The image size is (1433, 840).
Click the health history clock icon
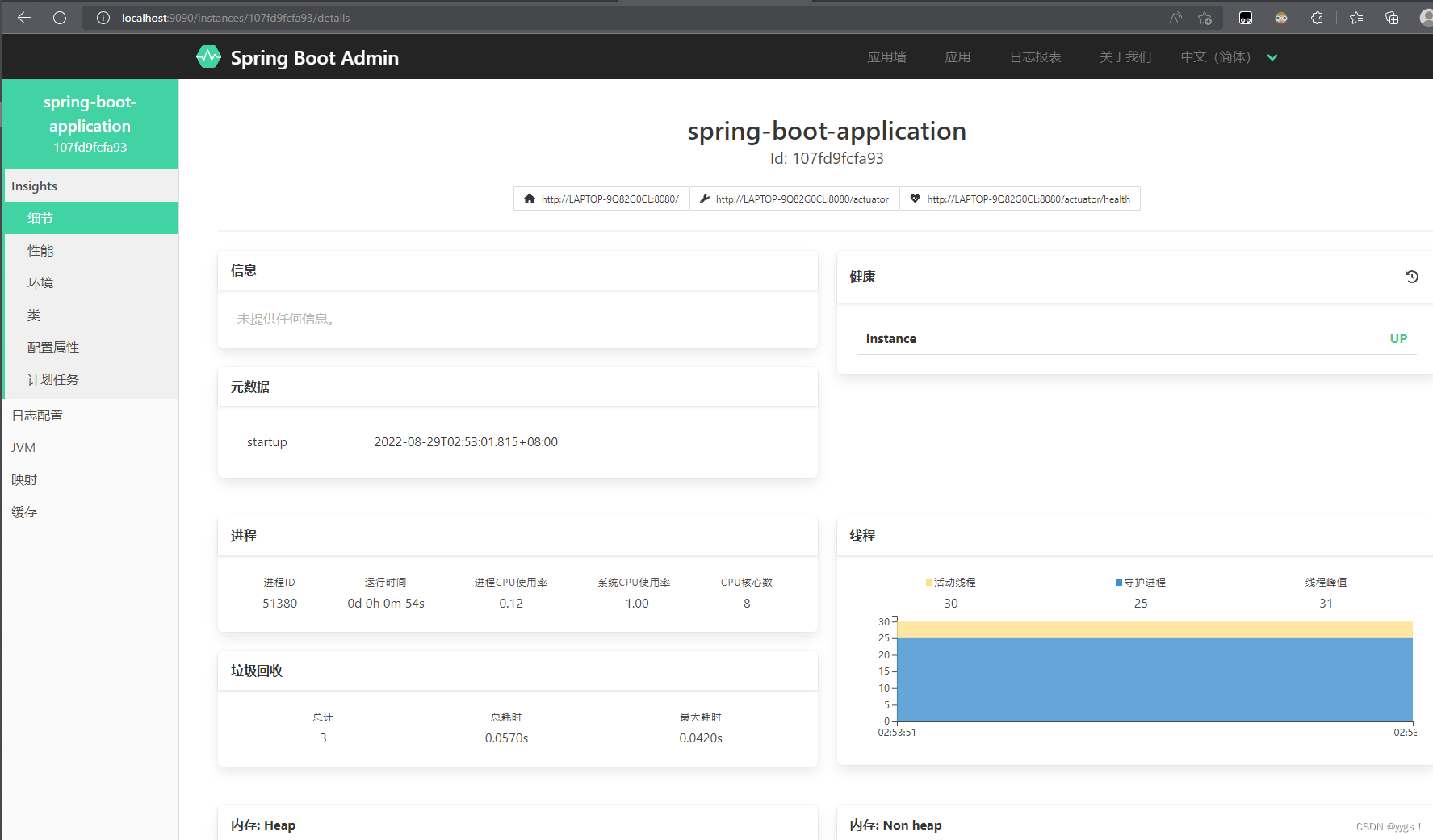click(x=1412, y=277)
